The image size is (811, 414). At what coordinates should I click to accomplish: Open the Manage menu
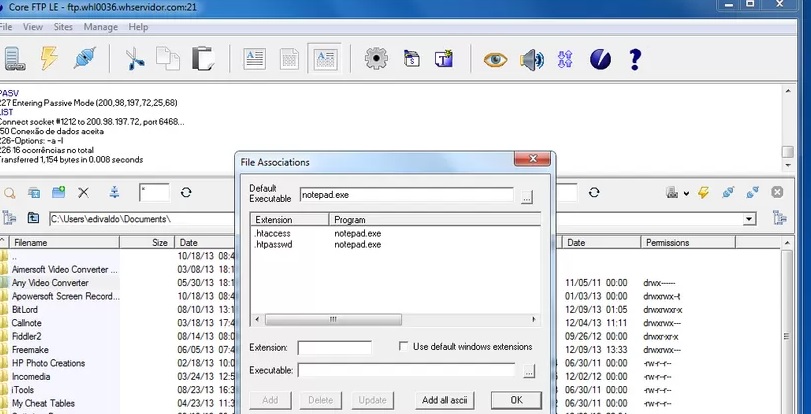point(100,27)
